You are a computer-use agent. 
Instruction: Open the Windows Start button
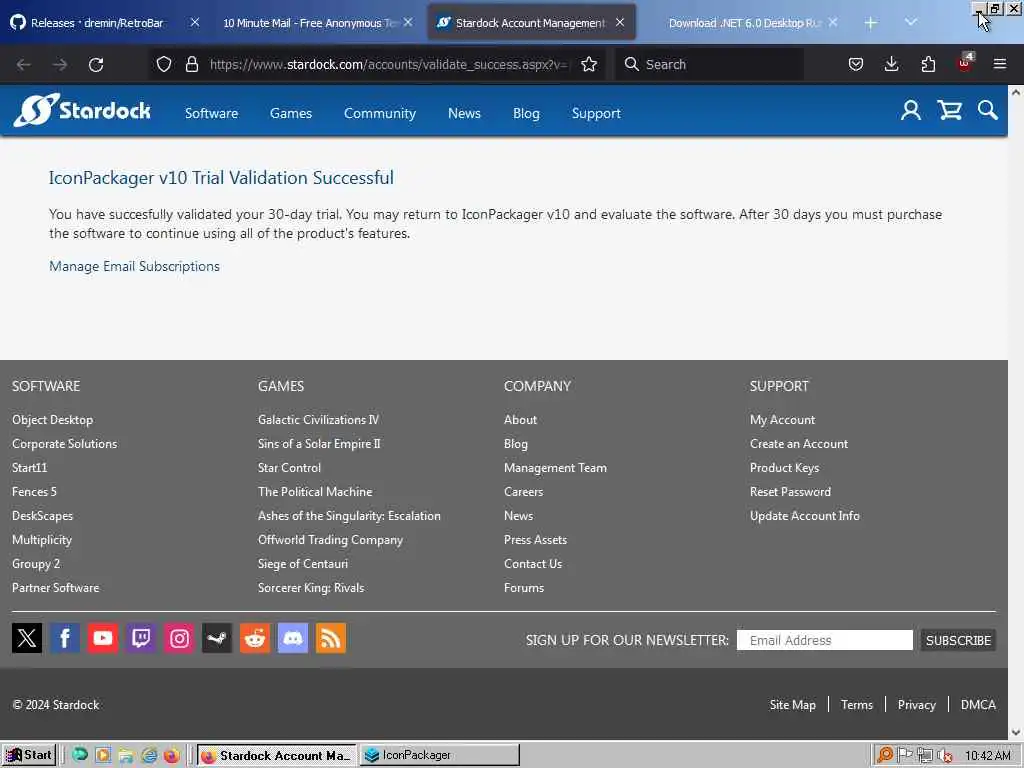(29, 755)
